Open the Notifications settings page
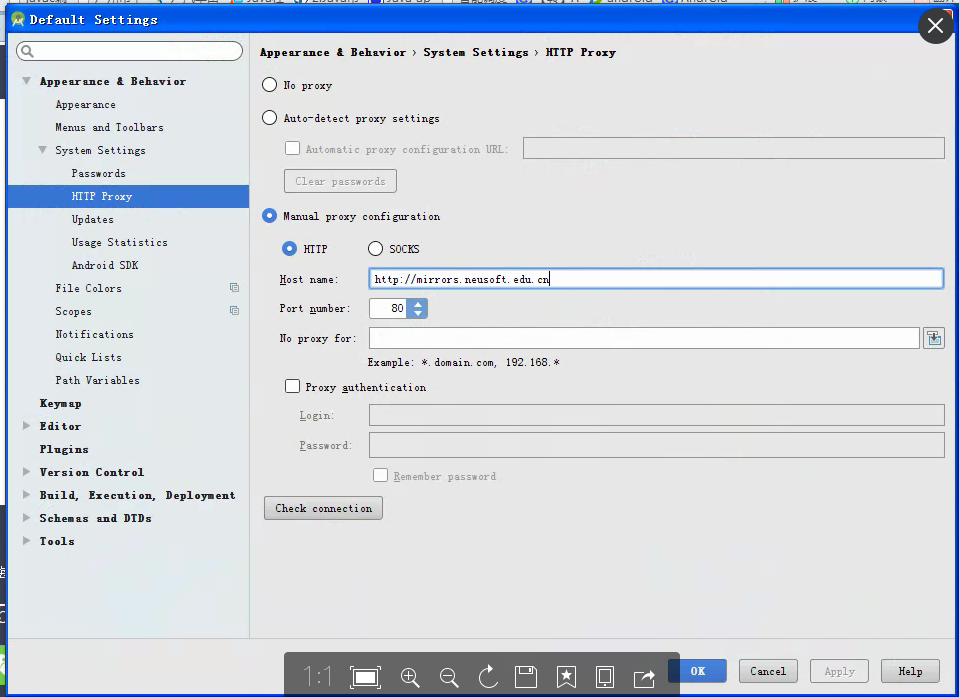 tap(94, 334)
